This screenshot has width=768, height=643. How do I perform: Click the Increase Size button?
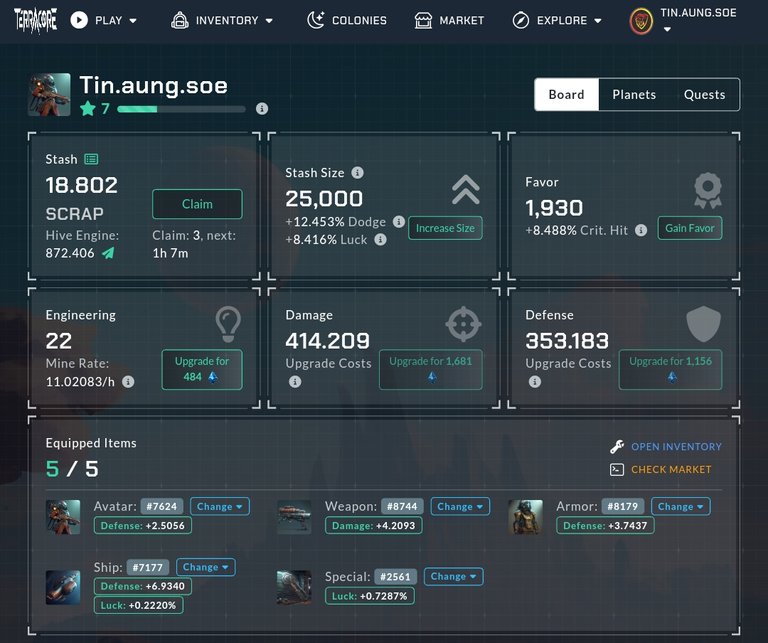[445, 228]
